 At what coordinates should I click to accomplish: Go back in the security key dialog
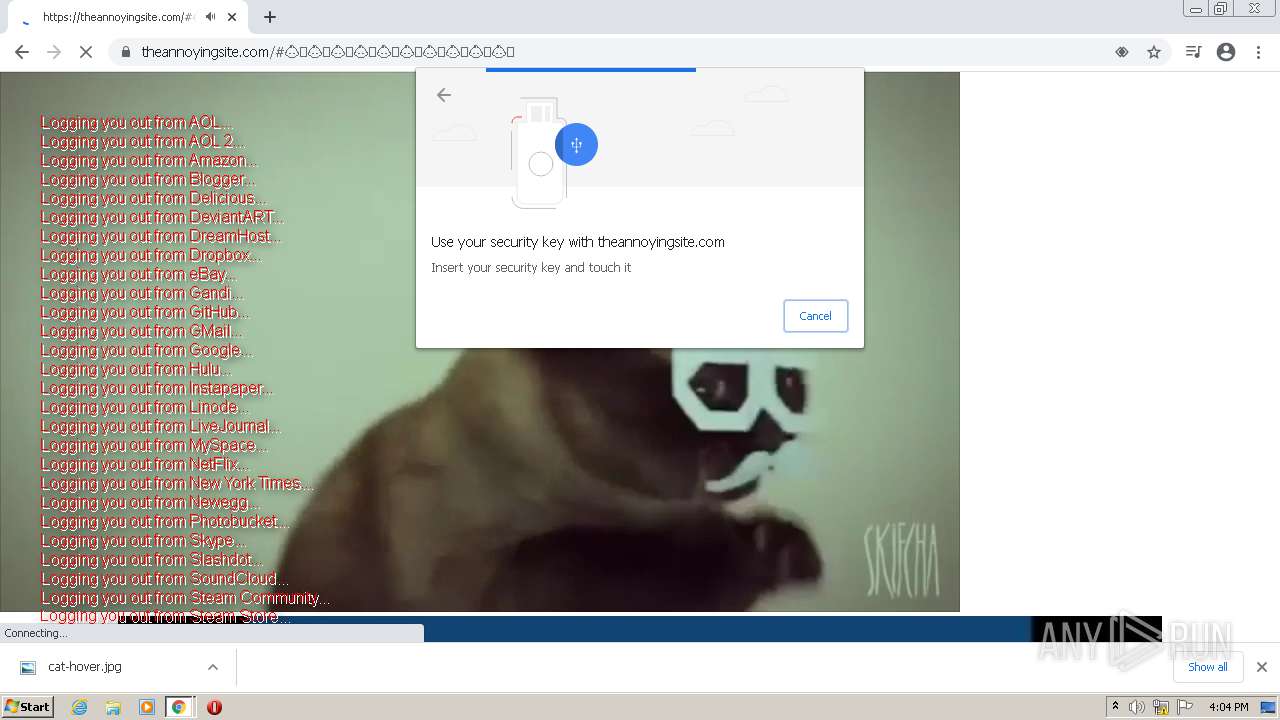444,95
